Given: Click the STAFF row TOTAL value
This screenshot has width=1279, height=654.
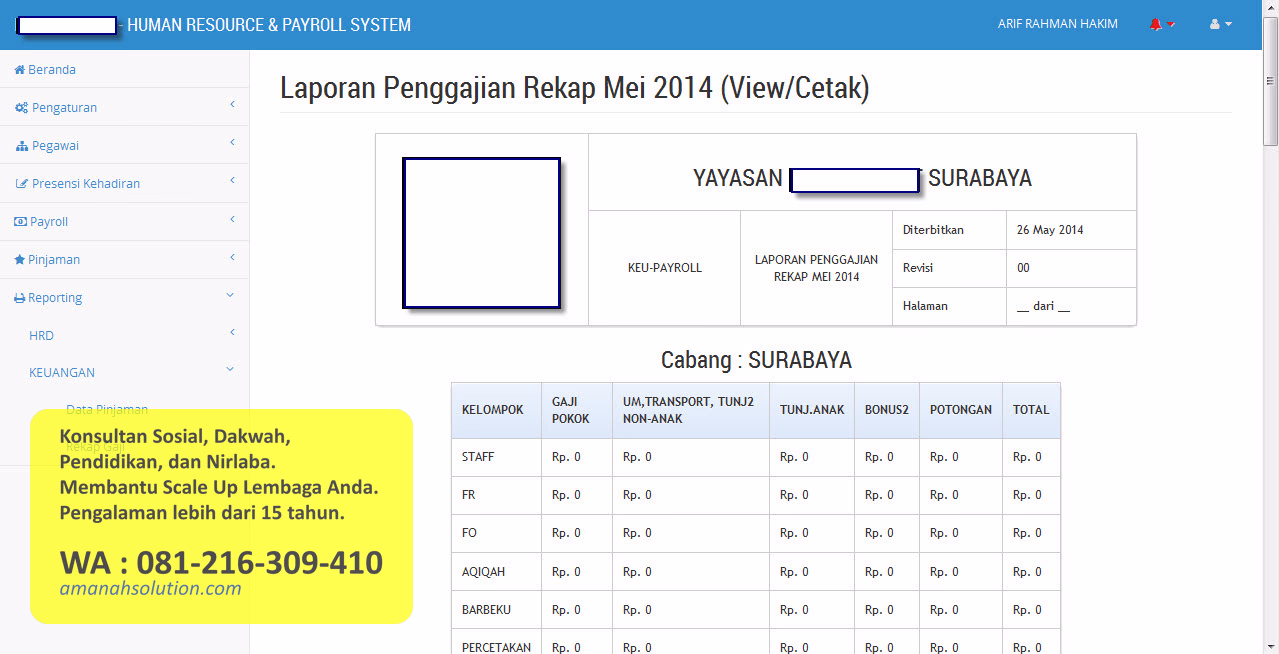Looking at the screenshot, I should [x=1027, y=457].
